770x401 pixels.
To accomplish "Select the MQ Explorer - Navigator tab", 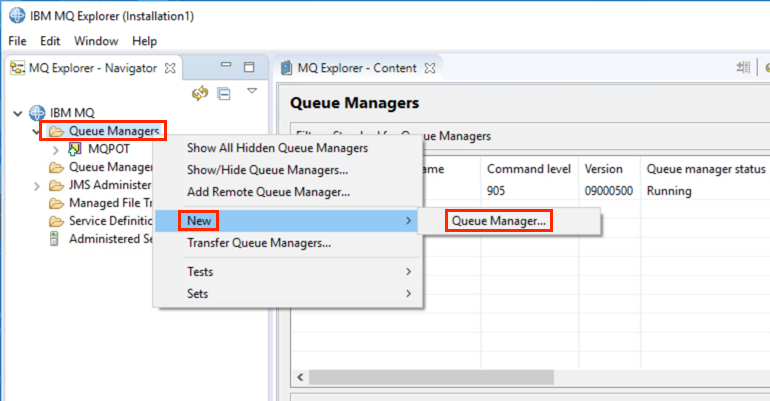I will point(93,68).
